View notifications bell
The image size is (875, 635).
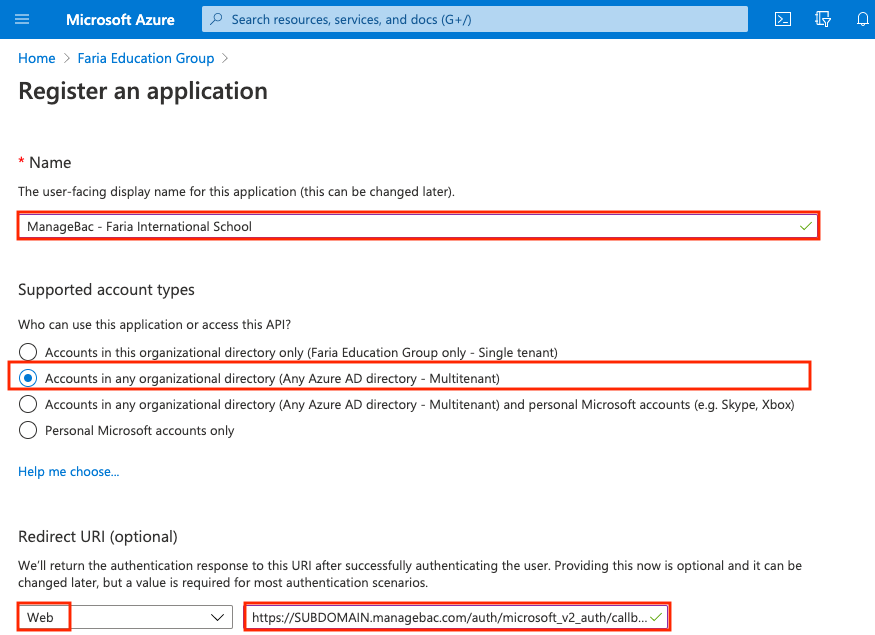863,20
